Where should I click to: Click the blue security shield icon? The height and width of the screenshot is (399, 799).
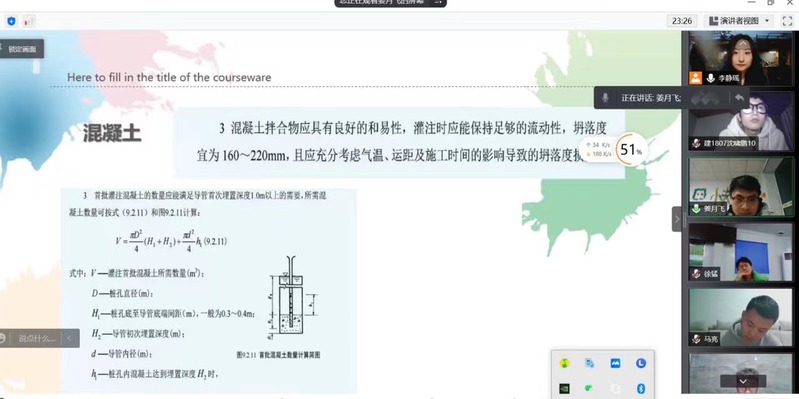pos(11,21)
